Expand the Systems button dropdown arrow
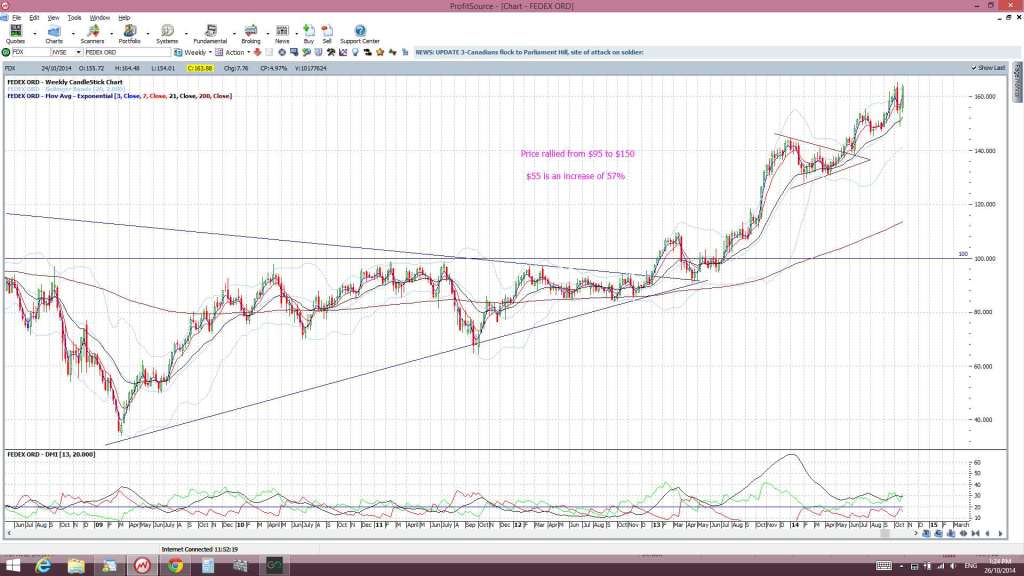The width and height of the screenshot is (1024, 576). [186, 33]
